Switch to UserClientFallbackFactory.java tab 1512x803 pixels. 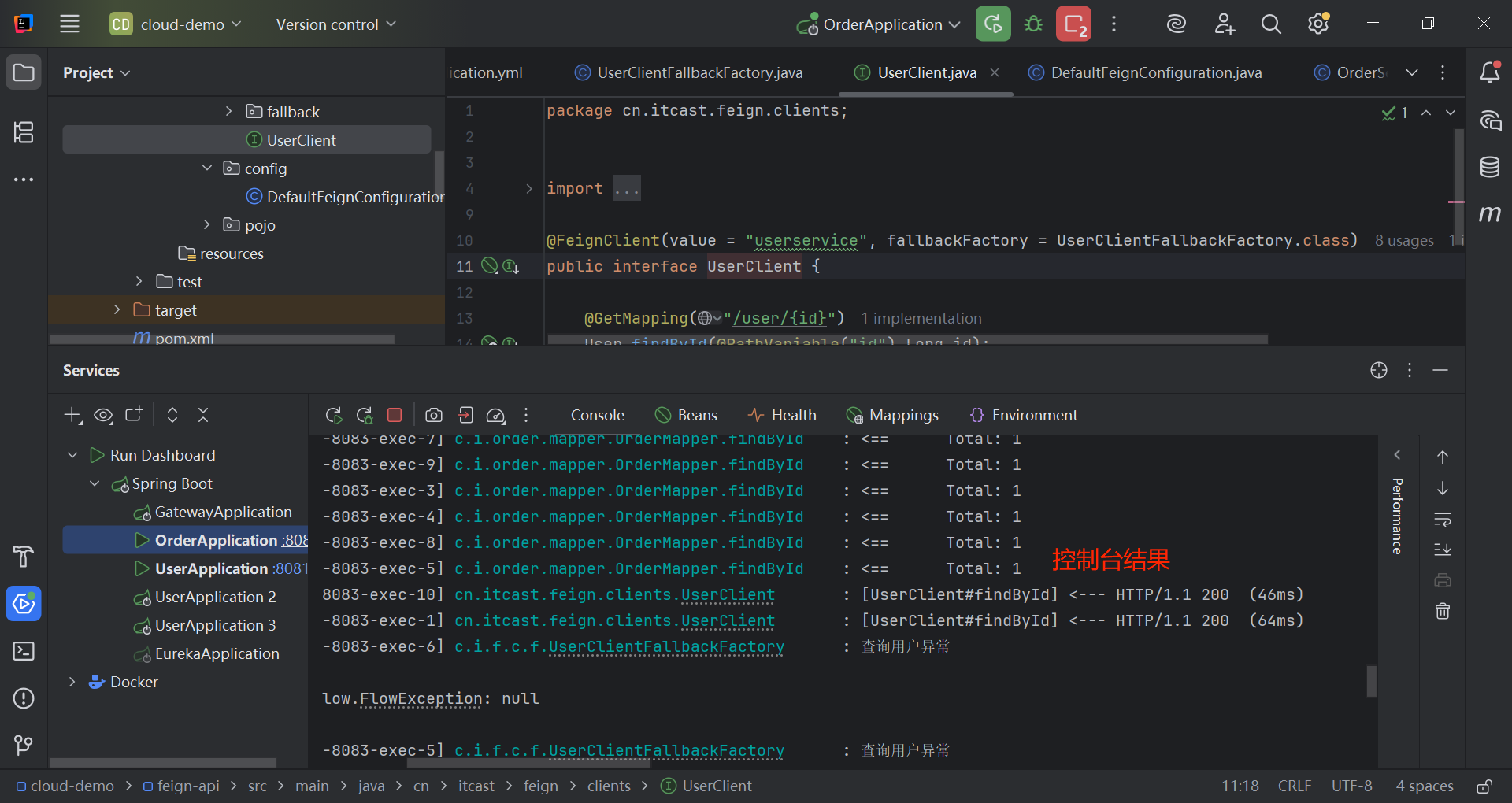click(x=689, y=72)
